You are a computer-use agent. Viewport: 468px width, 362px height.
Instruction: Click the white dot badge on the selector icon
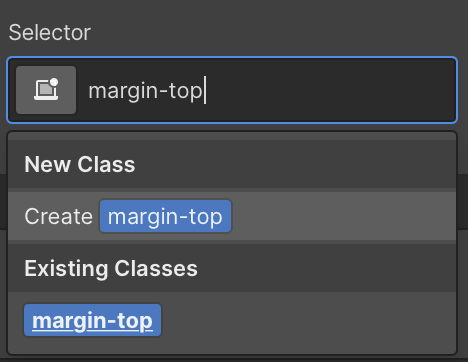[x=54, y=82]
